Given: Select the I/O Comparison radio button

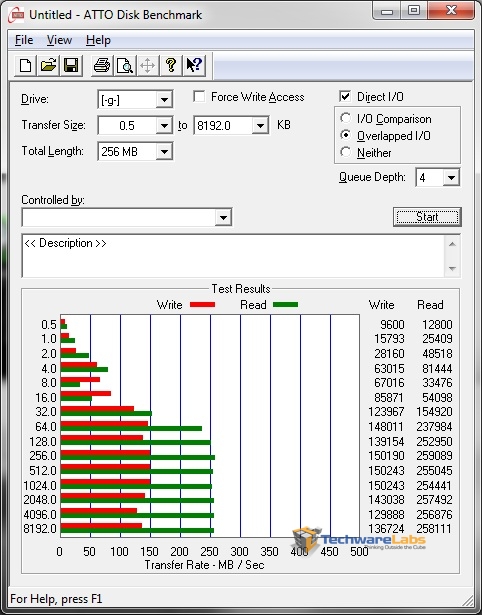Looking at the screenshot, I should 346,118.
